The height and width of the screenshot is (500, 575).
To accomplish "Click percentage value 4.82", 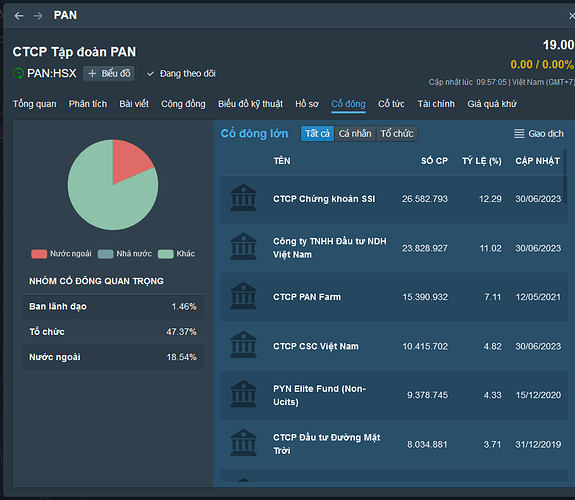I will tap(492, 346).
